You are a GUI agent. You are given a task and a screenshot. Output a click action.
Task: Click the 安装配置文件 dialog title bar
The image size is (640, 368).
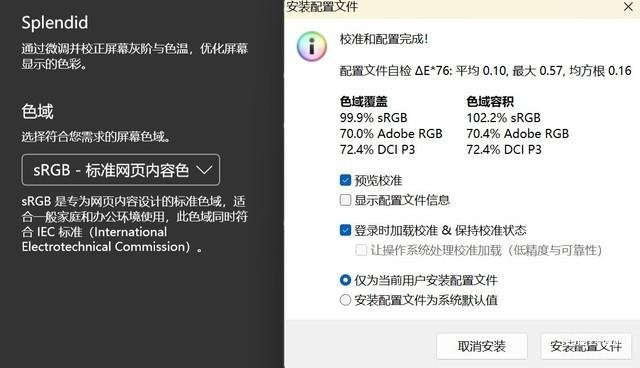point(453,7)
